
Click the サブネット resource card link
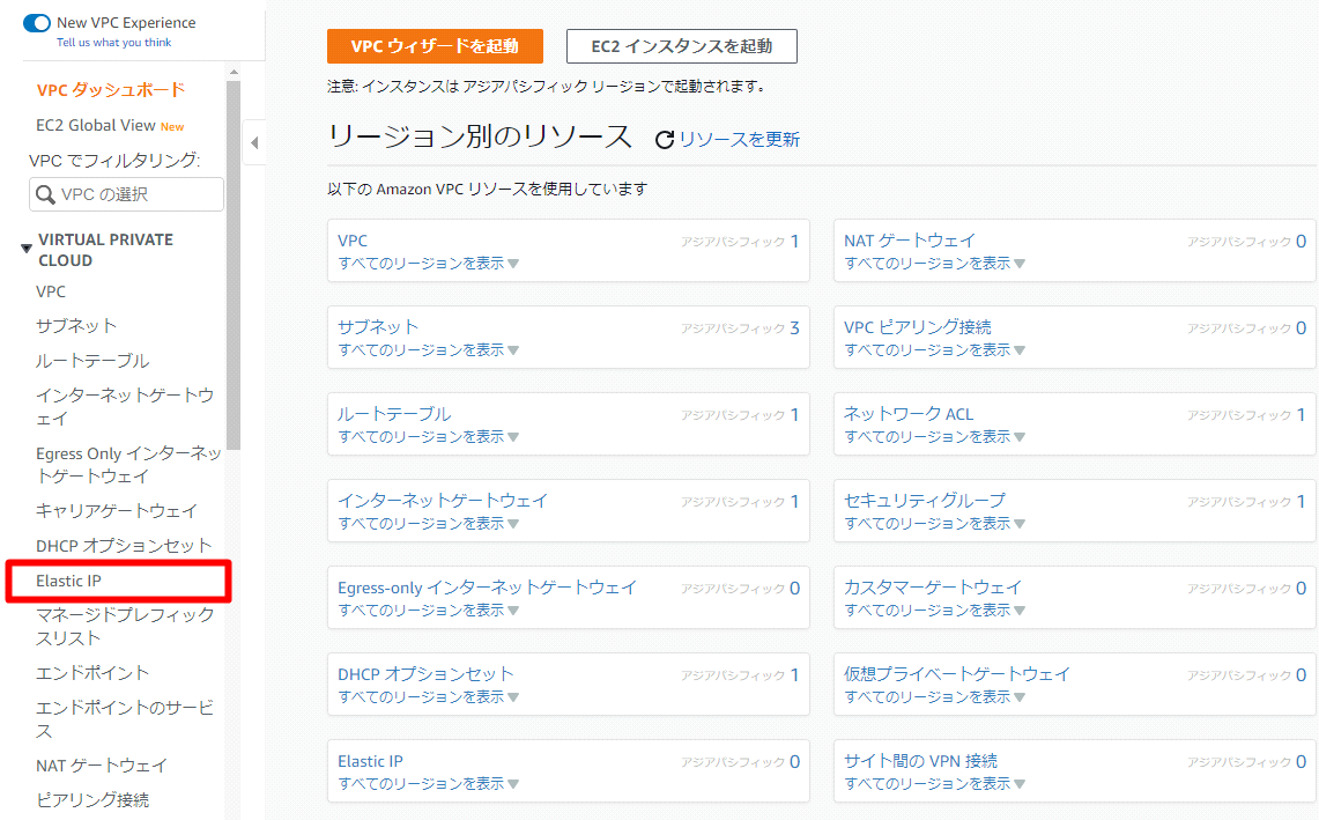tap(378, 327)
